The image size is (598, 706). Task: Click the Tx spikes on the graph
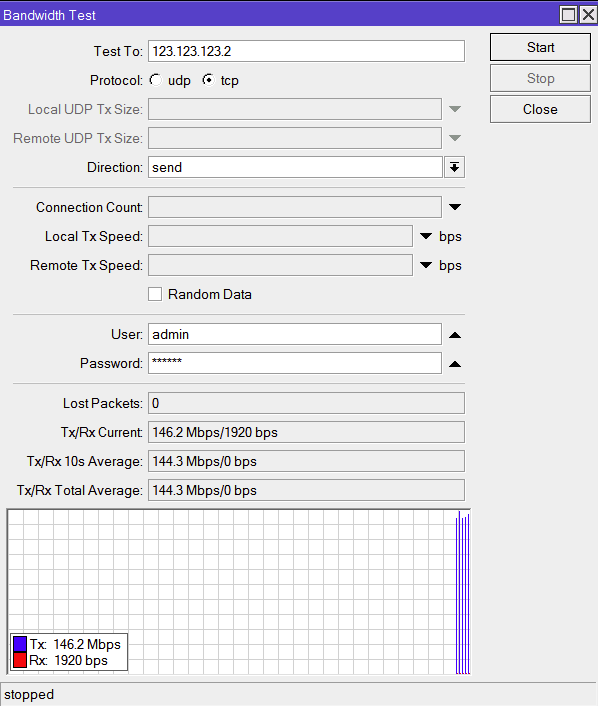[x=463, y=593]
